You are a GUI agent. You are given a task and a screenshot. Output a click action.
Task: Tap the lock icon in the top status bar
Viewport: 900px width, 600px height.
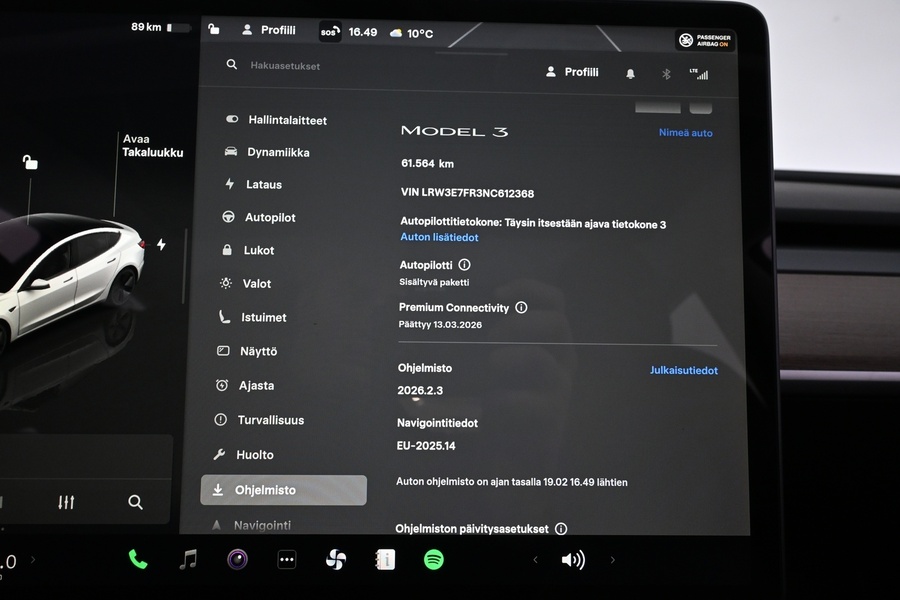(214, 30)
